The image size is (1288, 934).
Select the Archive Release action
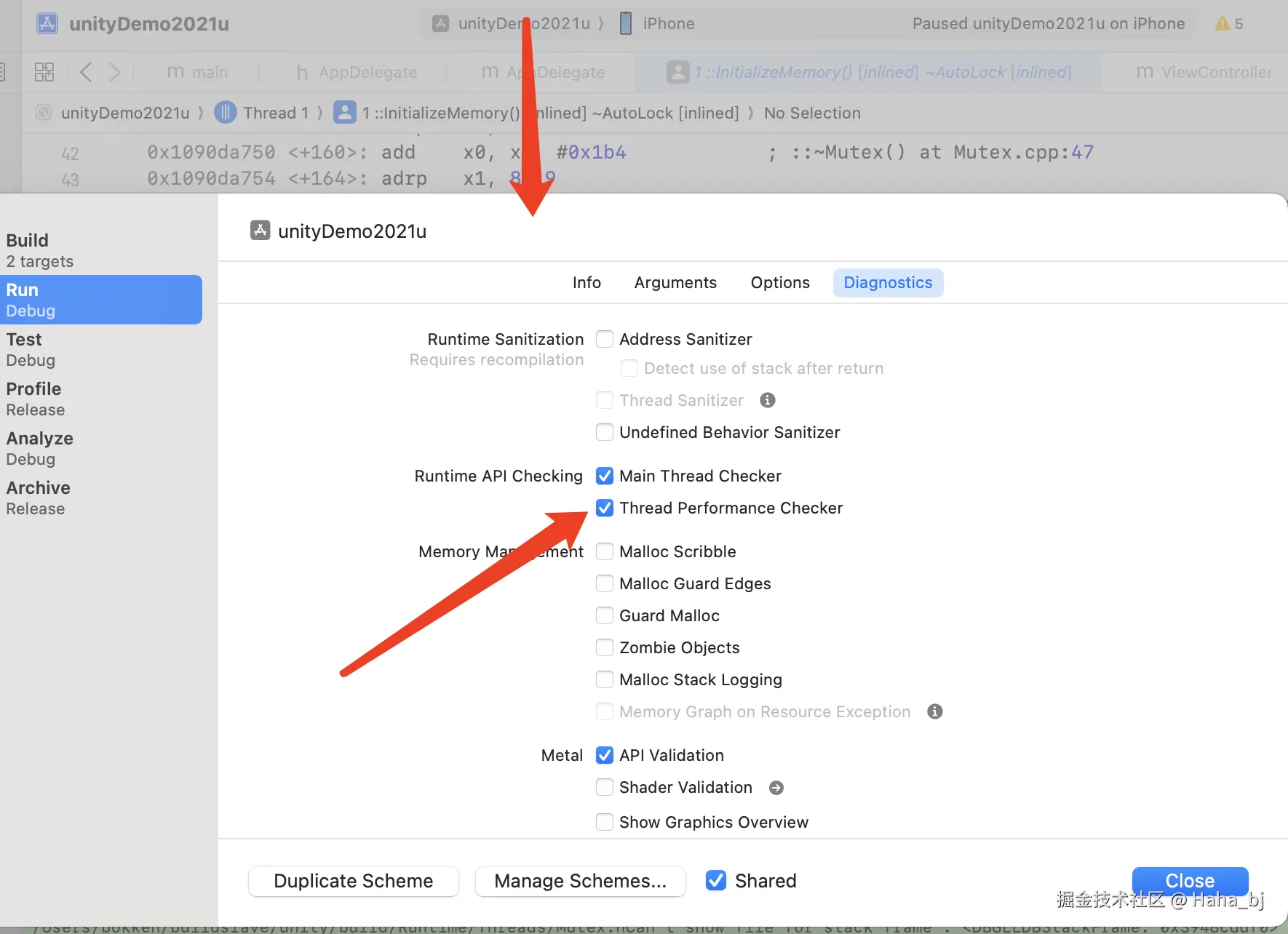click(101, 498)
